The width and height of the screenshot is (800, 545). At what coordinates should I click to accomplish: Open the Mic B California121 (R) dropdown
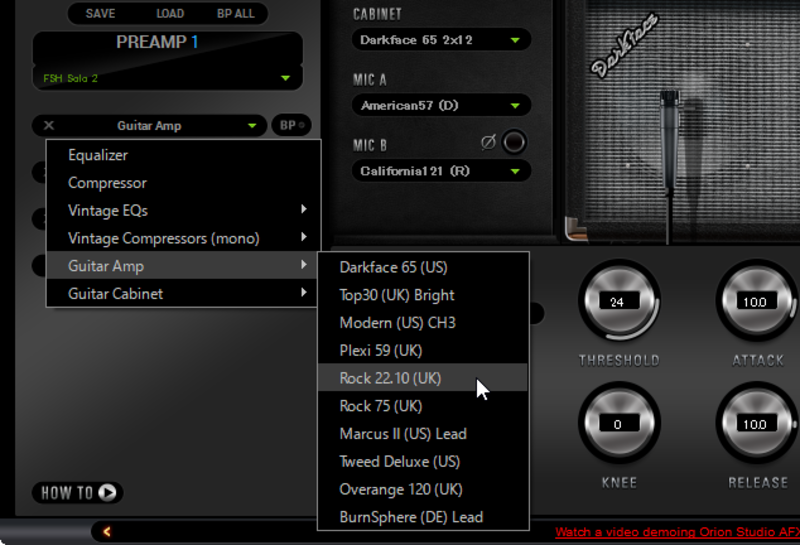(x=441, y=171)
